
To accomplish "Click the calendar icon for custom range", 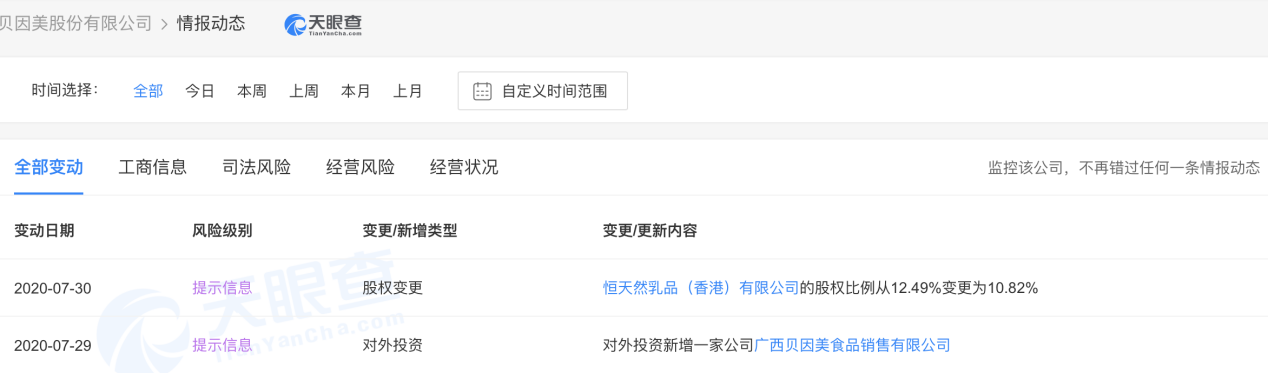I will [x=482, y=91].
